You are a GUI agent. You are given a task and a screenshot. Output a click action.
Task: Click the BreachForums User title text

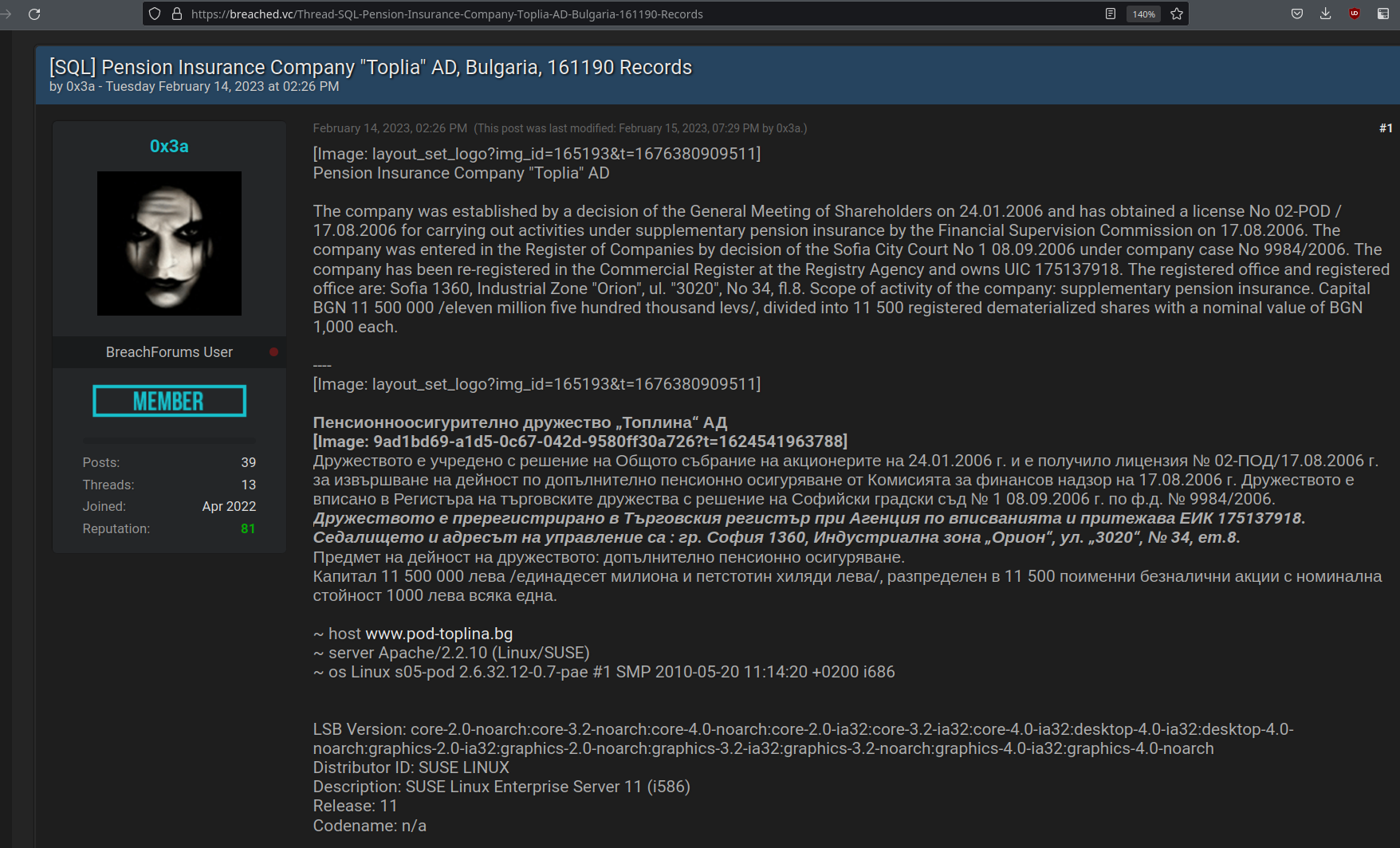point(169,352)
